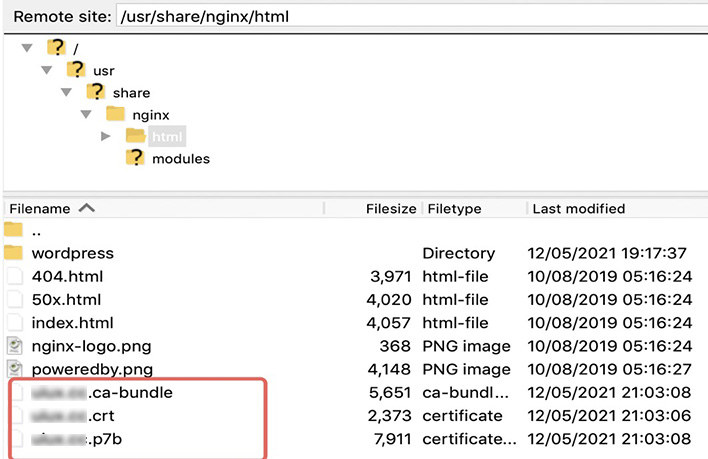The image size is (708, 459).
Task: Select the modules tree label
Action: point(181,159)
